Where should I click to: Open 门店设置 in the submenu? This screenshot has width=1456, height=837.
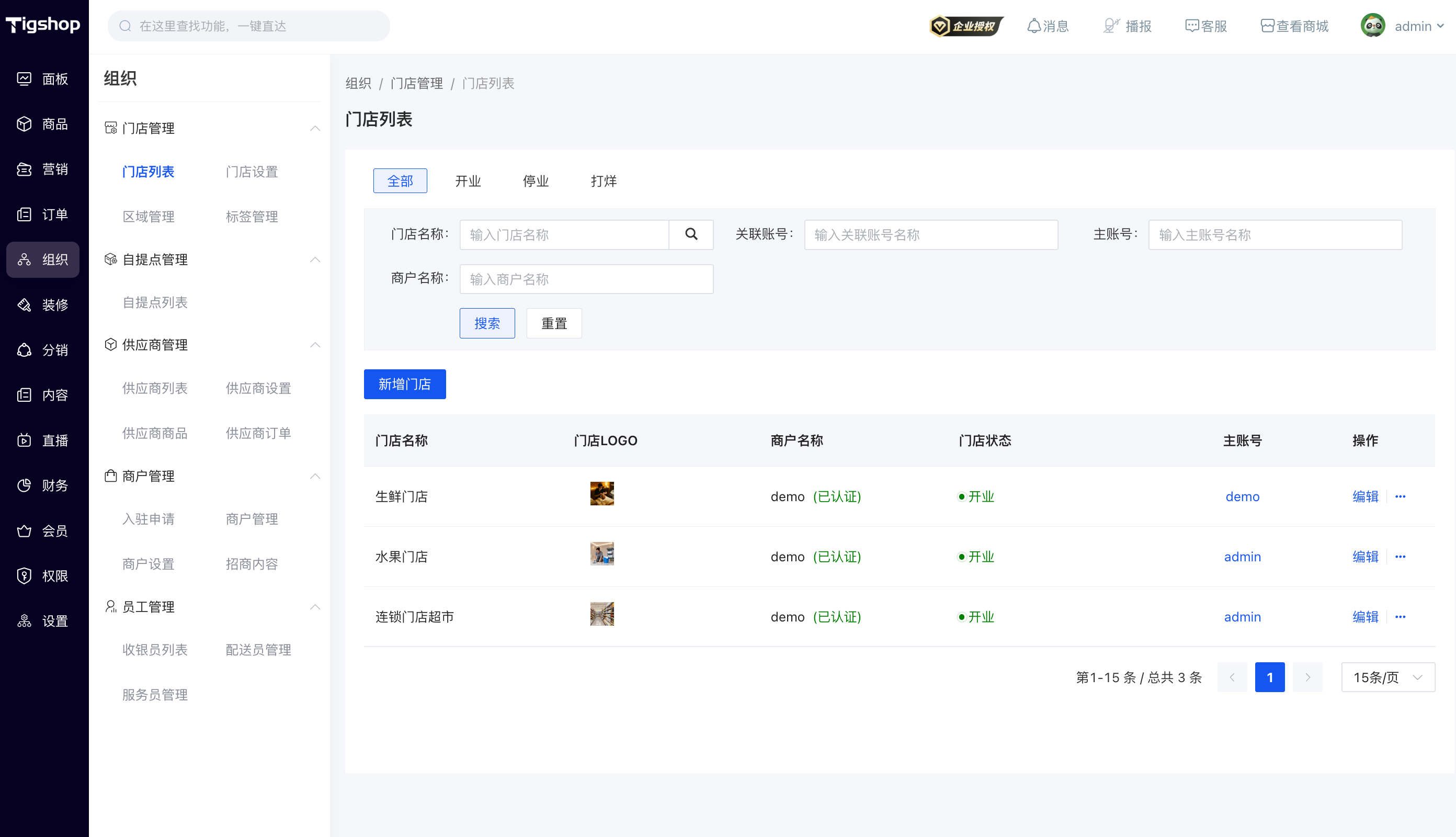click(x=252, y=172)
